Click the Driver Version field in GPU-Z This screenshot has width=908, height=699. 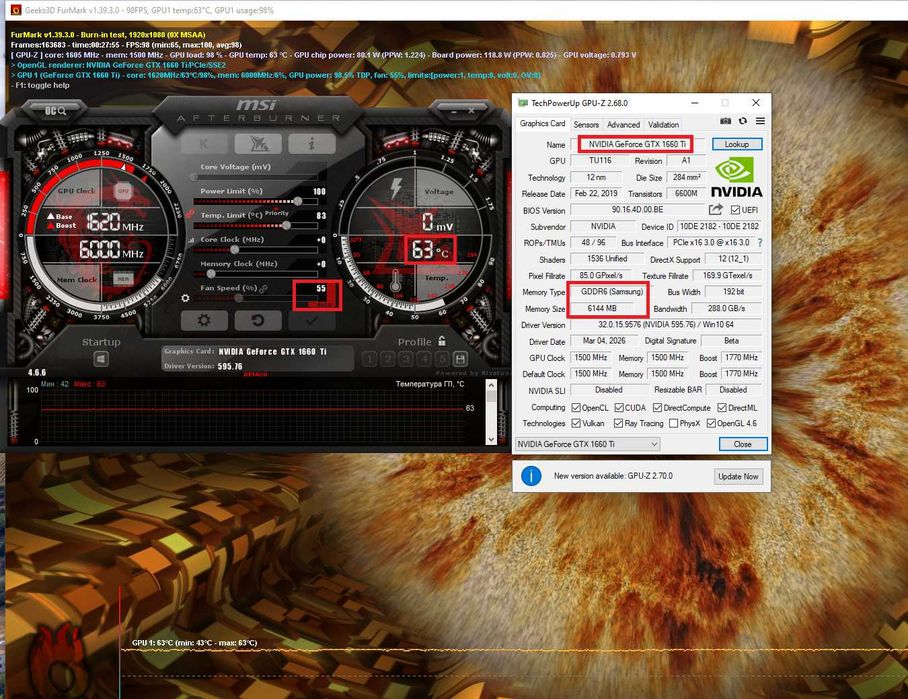click(x=666, y=325)
